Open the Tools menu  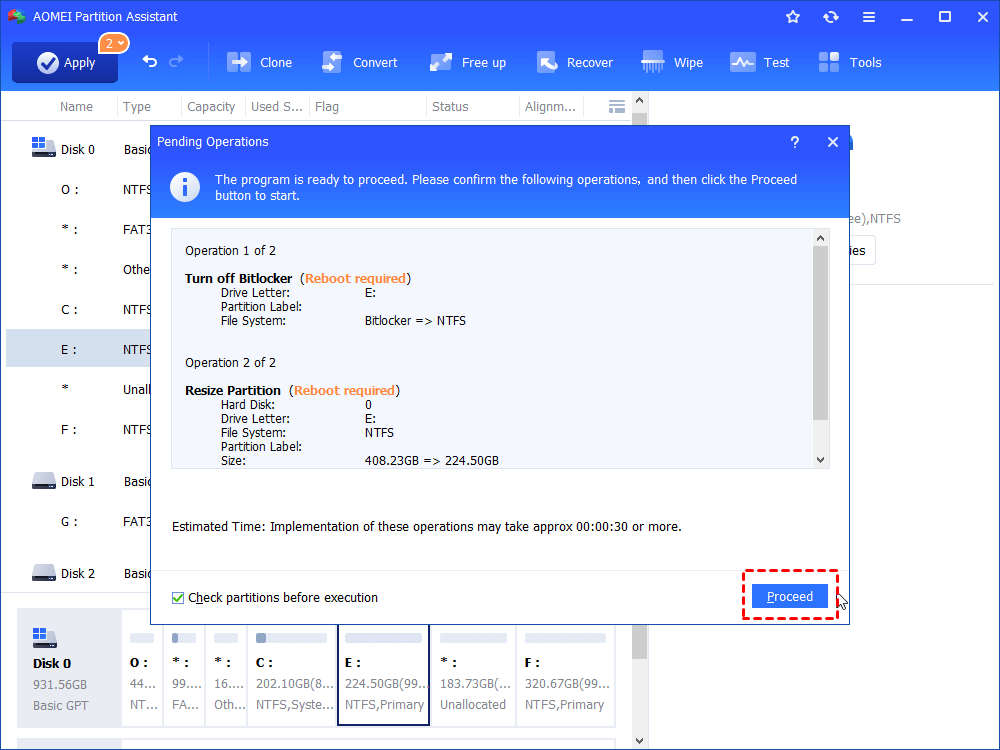[849, 62]
